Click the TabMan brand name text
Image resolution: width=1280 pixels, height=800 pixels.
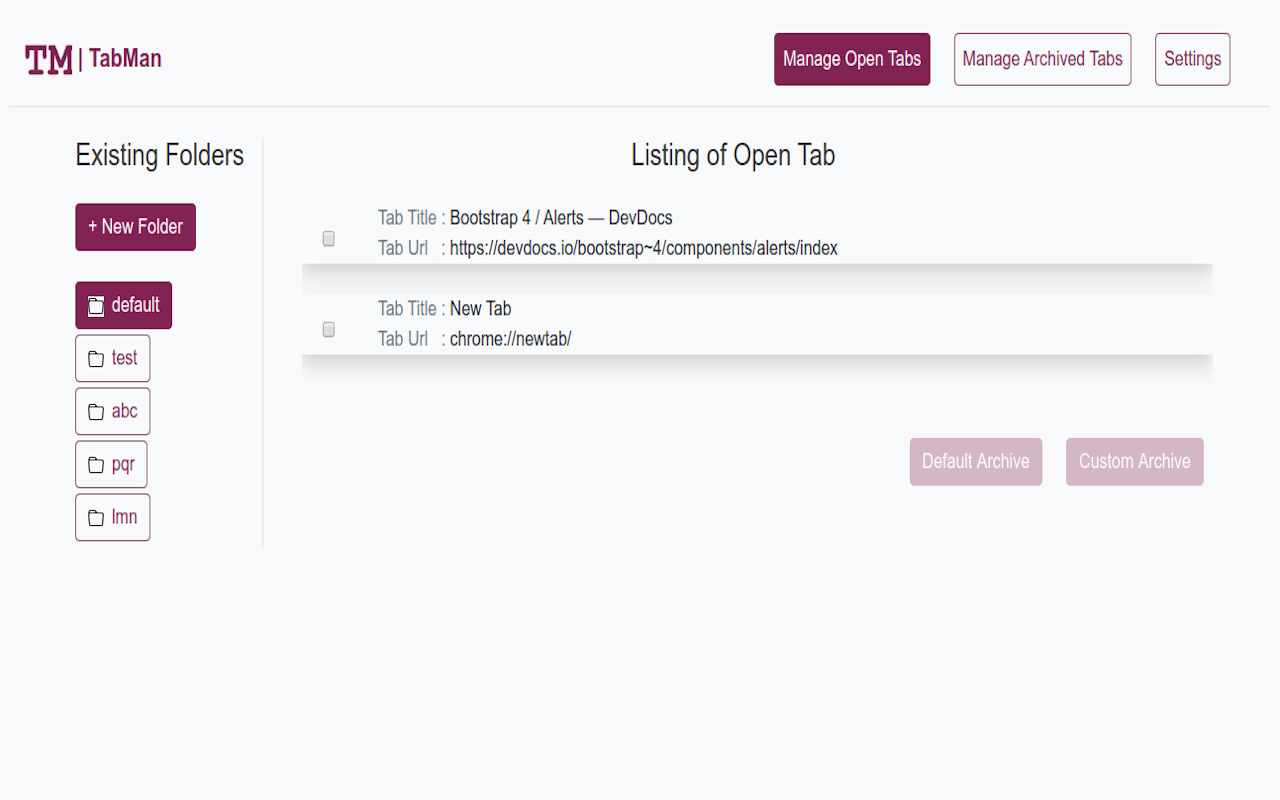pos(125,59)
